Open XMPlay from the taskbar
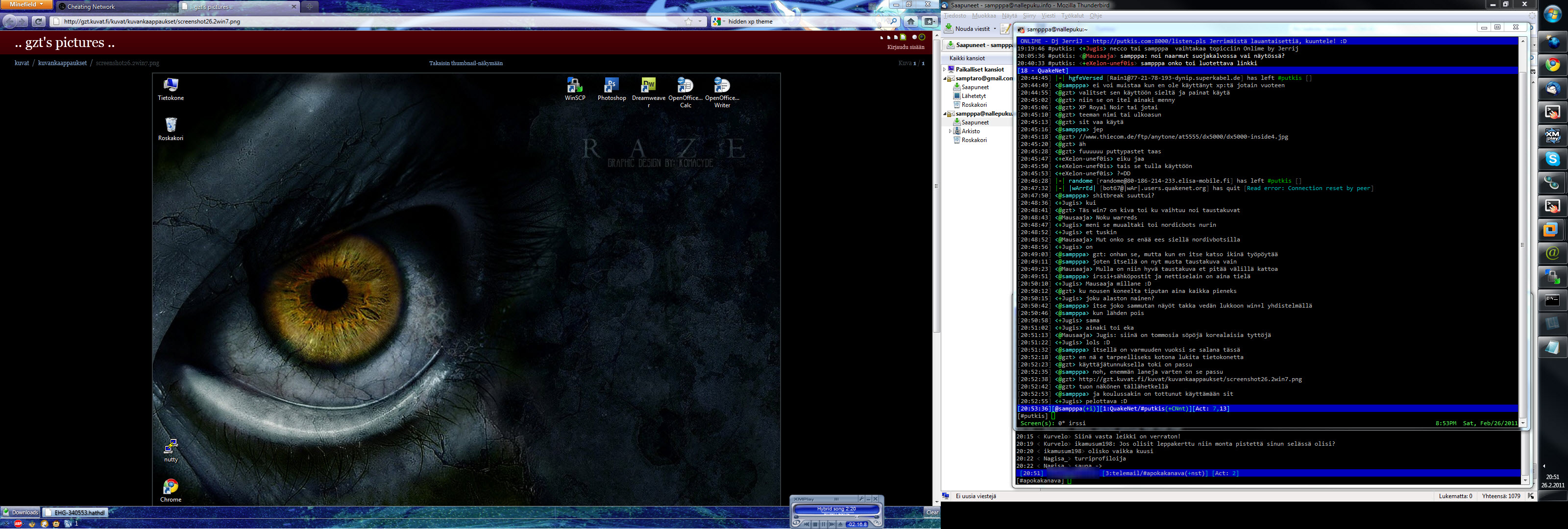Screen dimensions: 1568x529 [1552, 136]
